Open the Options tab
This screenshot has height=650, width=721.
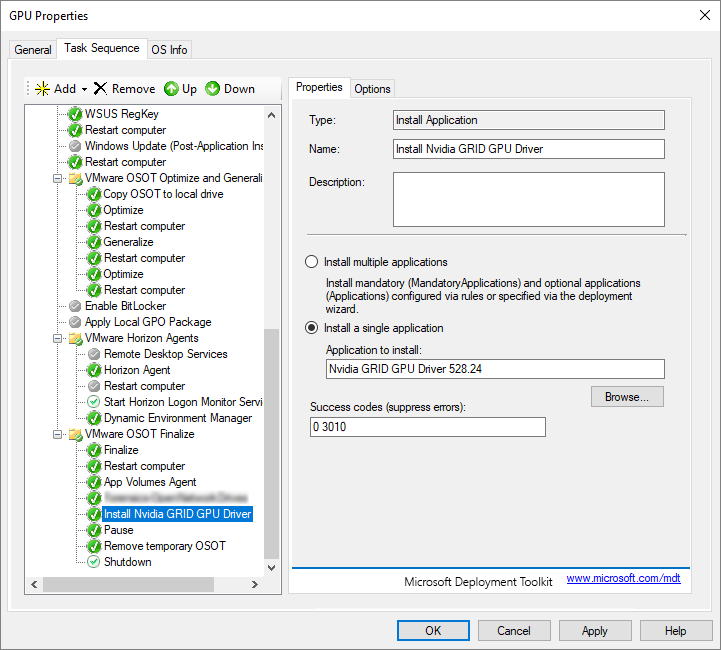pos(372,89)
